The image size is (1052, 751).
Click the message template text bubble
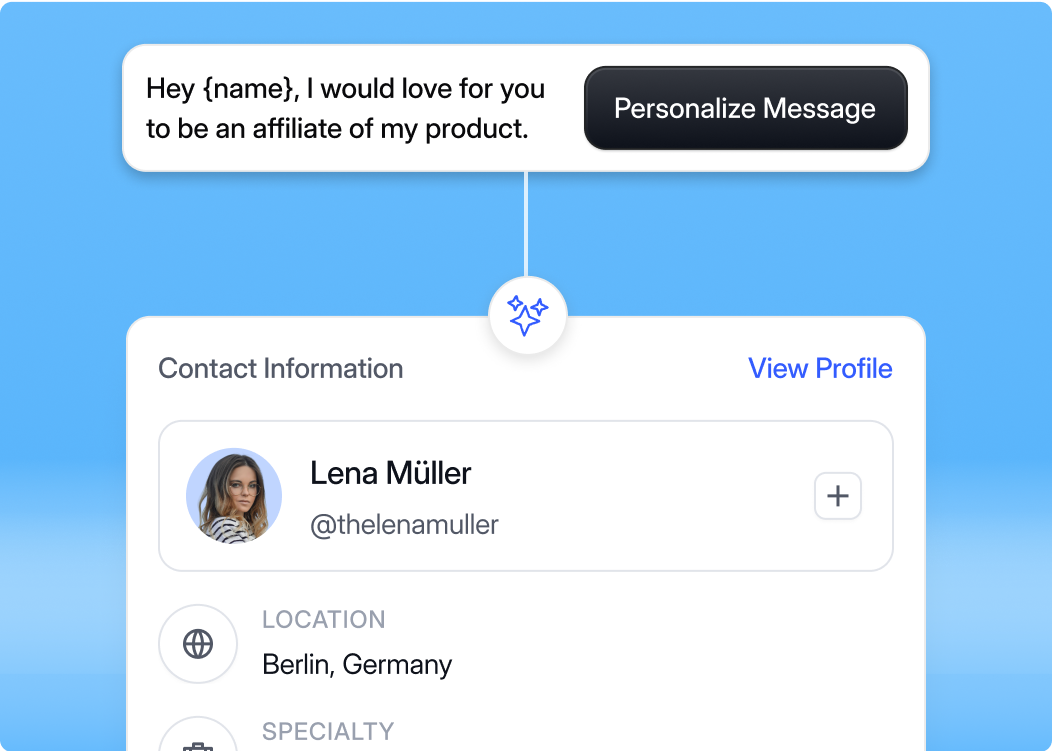coord(346,108)
